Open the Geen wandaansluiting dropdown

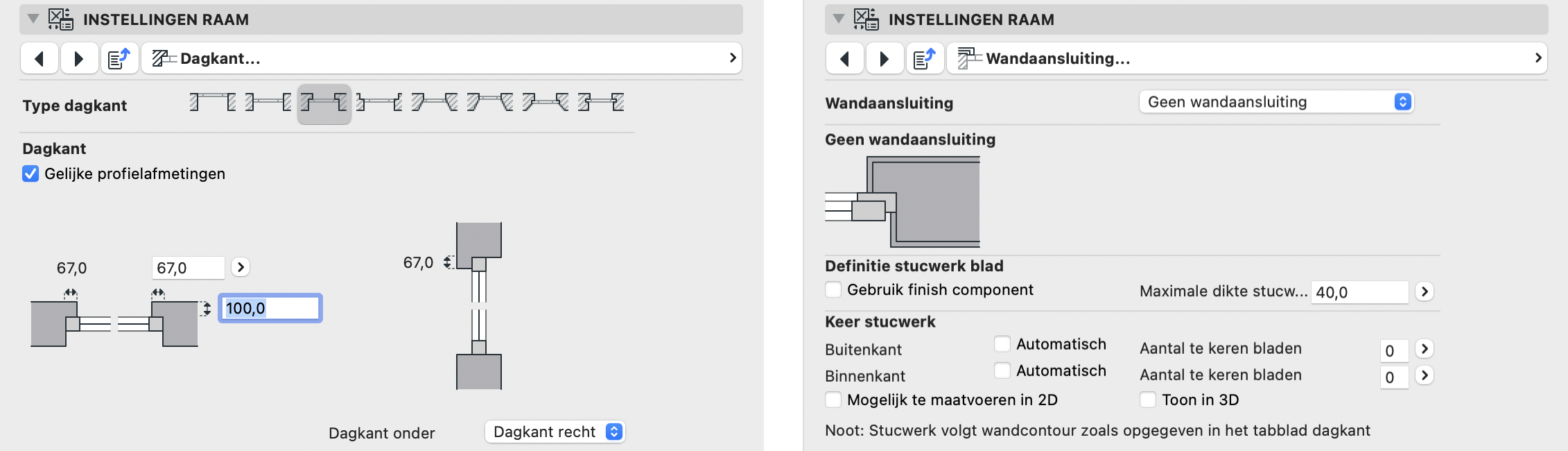coord(1276,102)
